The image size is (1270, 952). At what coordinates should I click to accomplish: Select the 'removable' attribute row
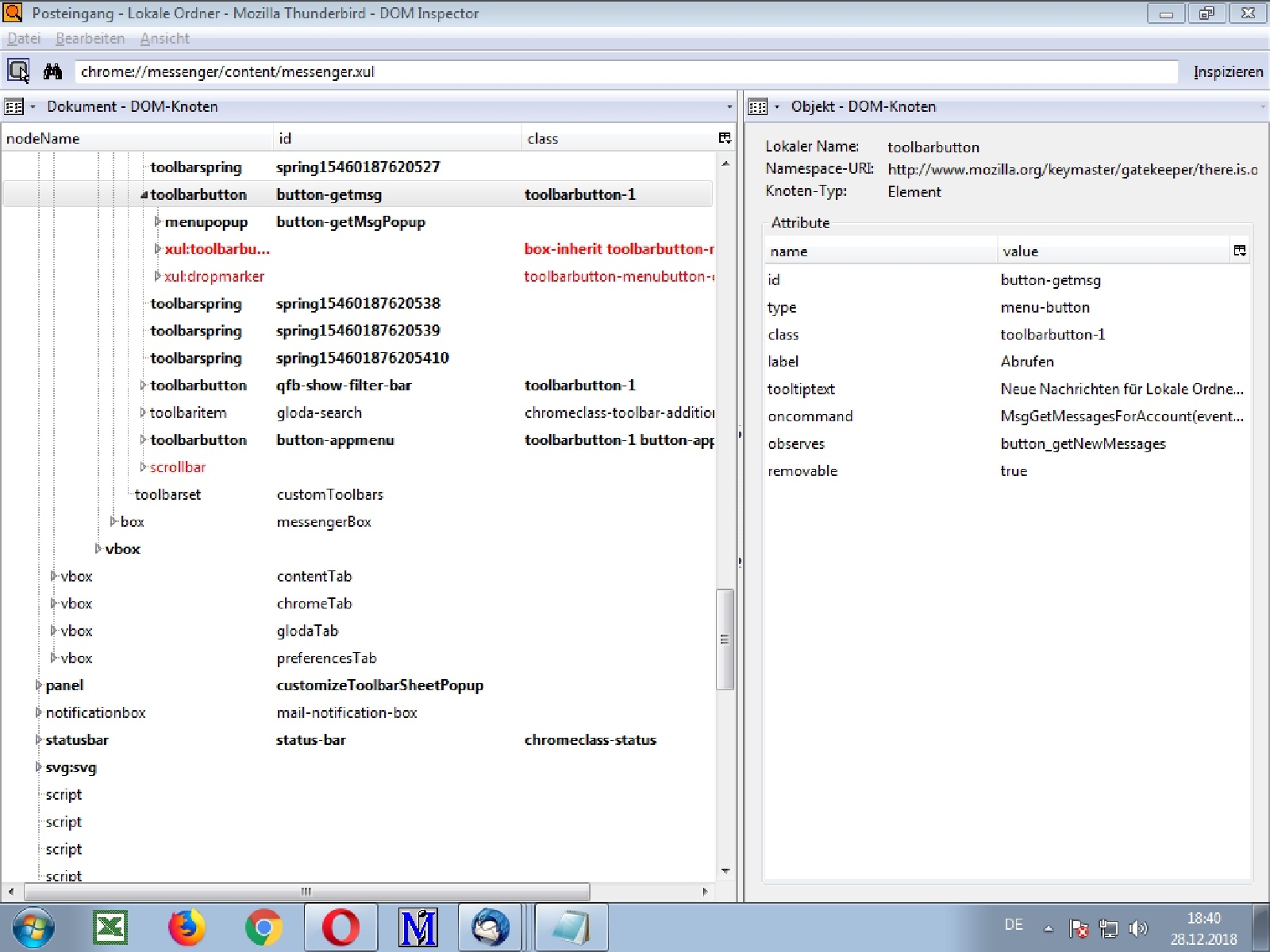point(1006,470)
